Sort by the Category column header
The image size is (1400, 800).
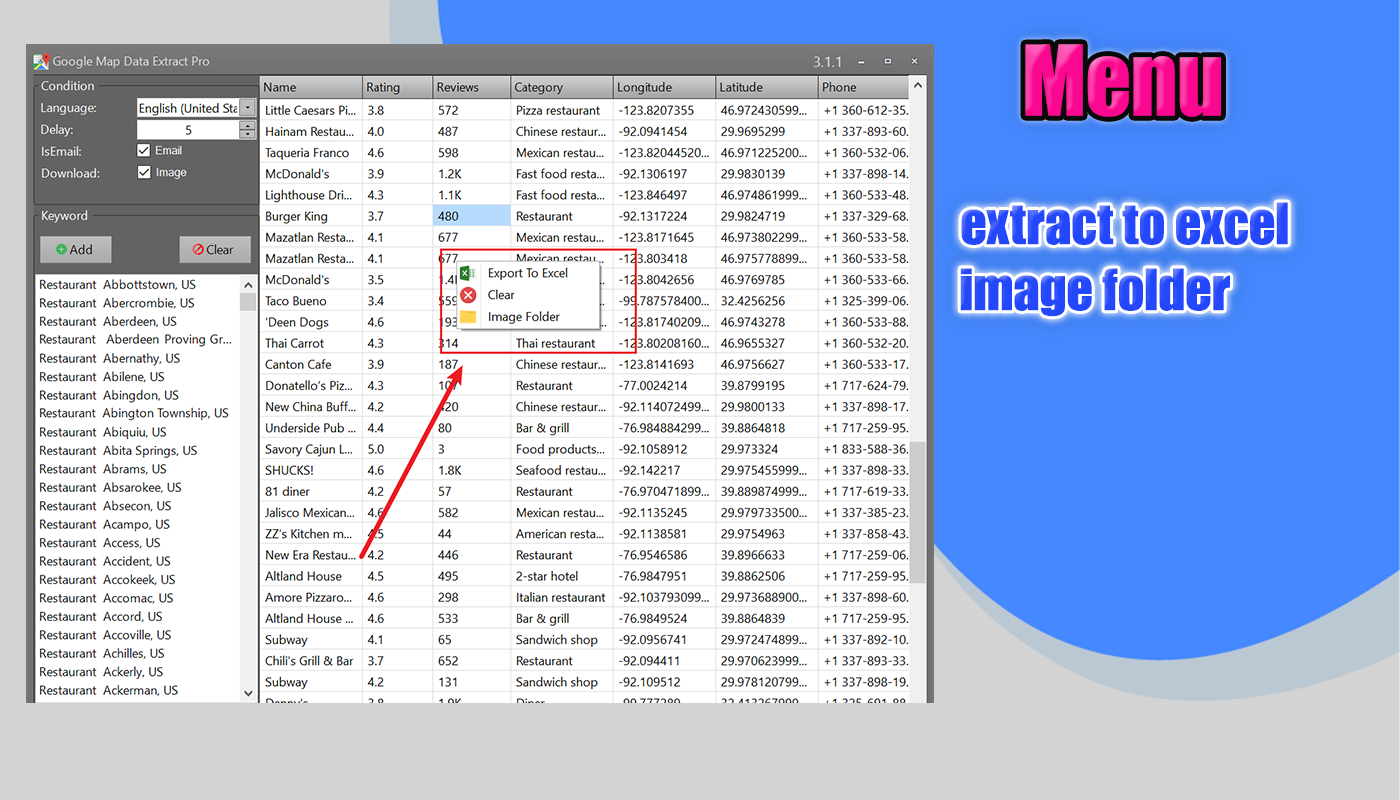(562, 87)
